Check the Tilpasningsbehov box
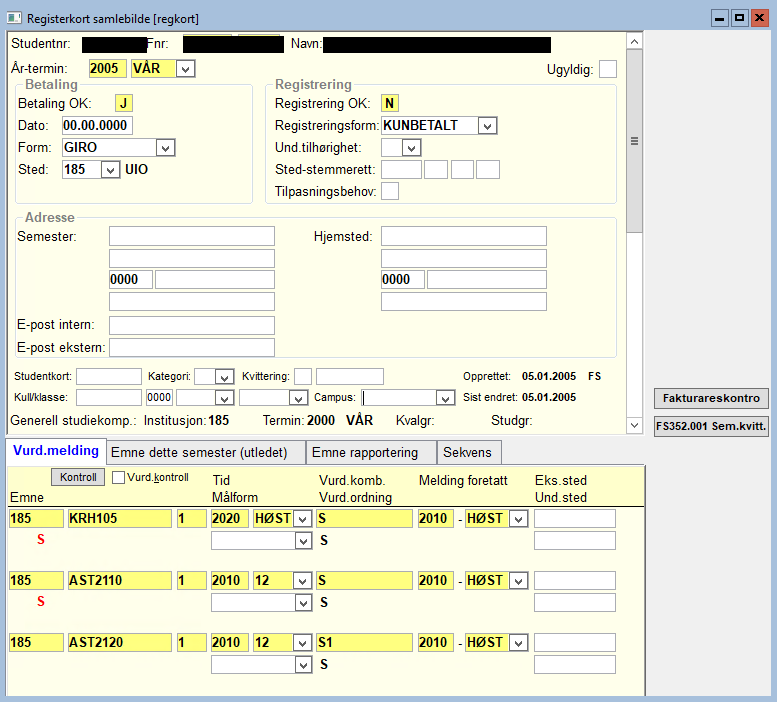Viewport: 777px width, 702px height. point(390,191)
